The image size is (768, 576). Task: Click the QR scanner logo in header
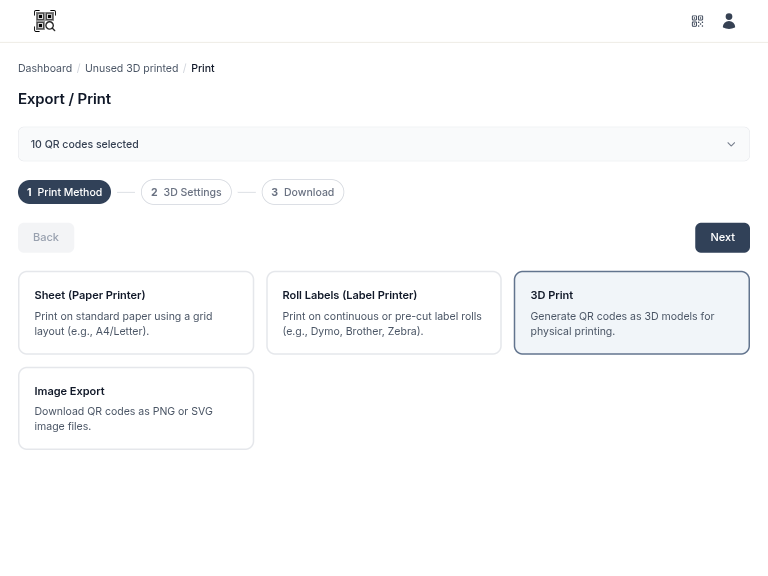click(44, 21)
